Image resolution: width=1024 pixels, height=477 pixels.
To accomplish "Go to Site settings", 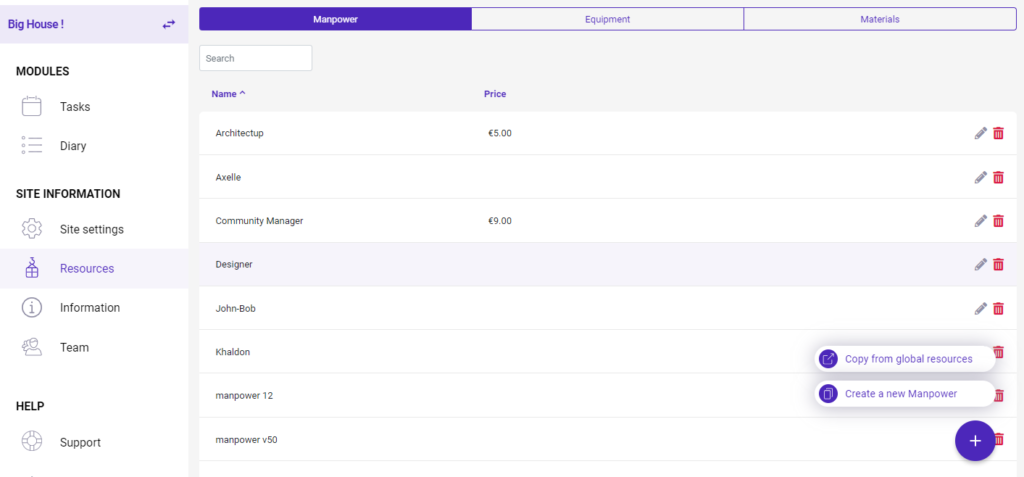I will [91, 229].
